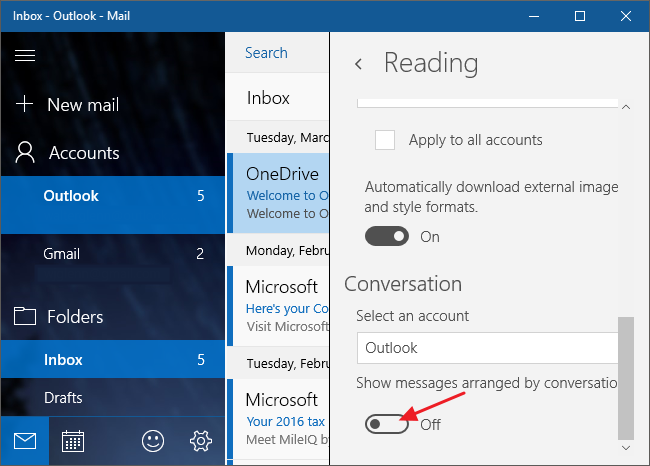Viewport: 650px width, 466px height.
Task: Click the "Select an account" label
Action: pos(412,316)
